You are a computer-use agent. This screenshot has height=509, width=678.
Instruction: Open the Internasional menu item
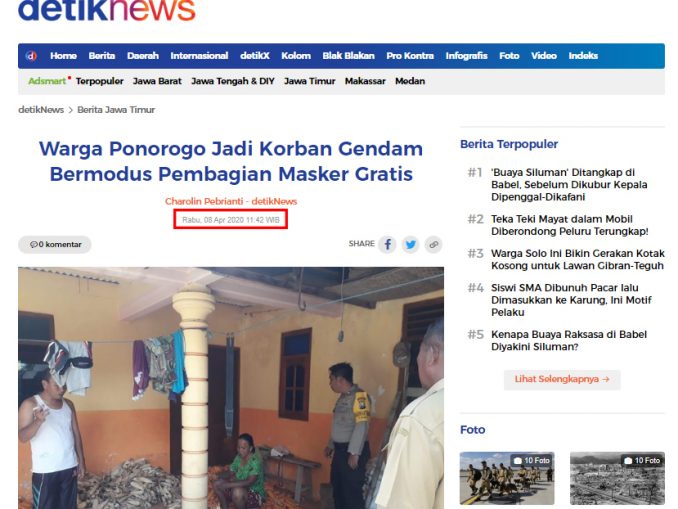199,56
